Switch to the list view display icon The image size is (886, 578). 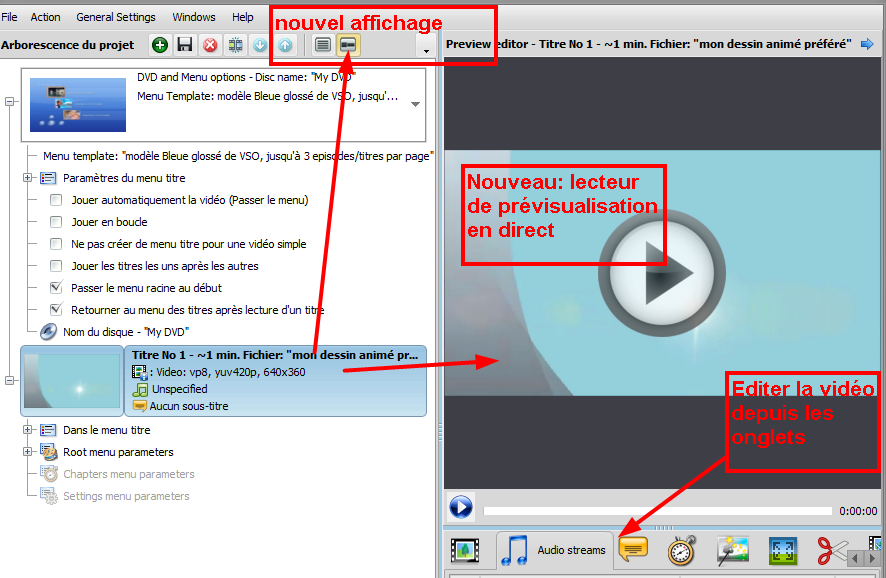tap(323, 45)
